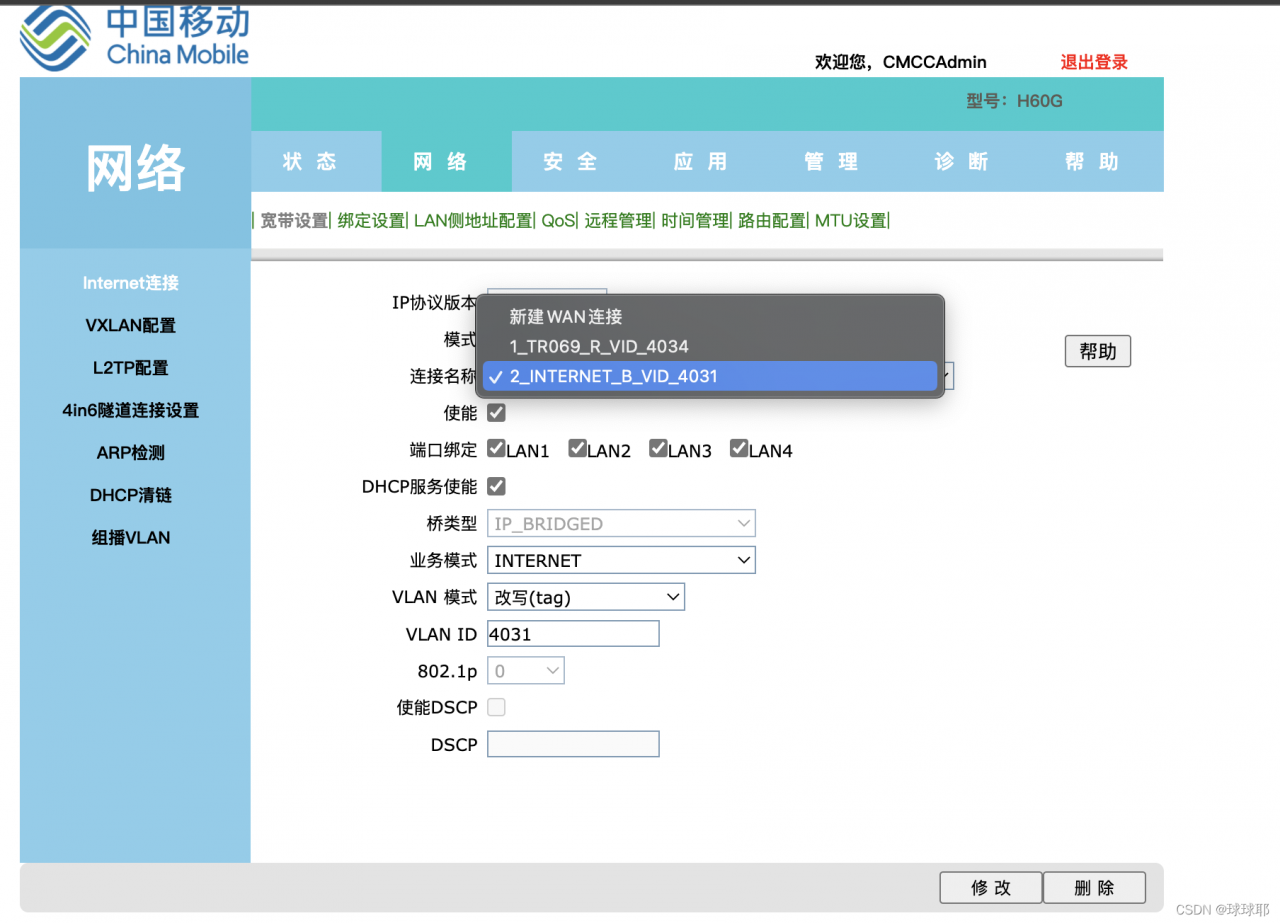The height and width of the screenshot is (923, 1280).
Task: Click the 退出登录 logout link
Action: pyautogui.click(x=1094, y=62)
